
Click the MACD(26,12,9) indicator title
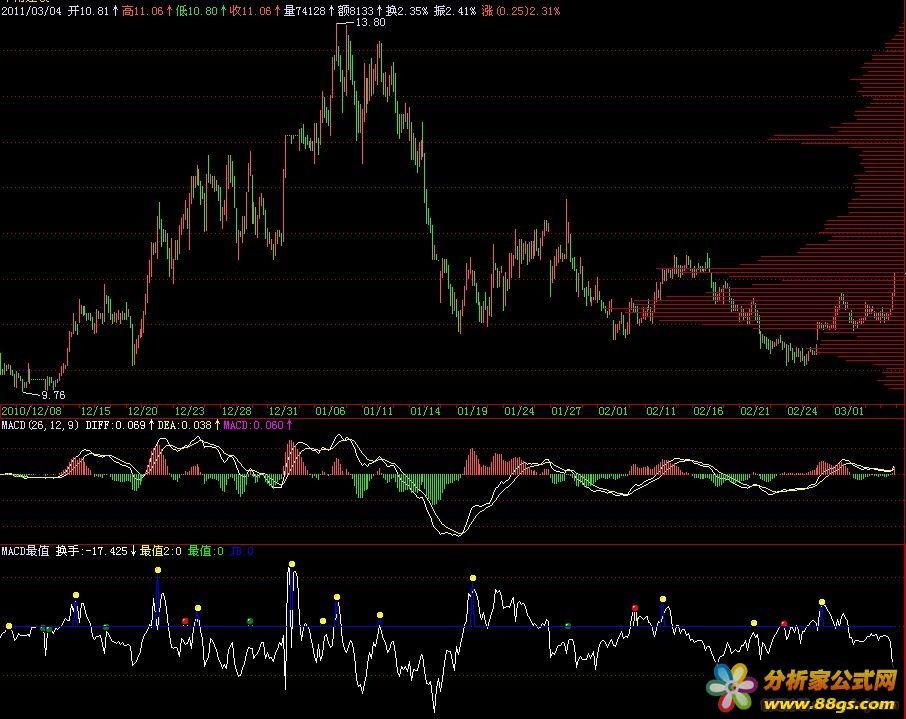(x=40, y=425)
